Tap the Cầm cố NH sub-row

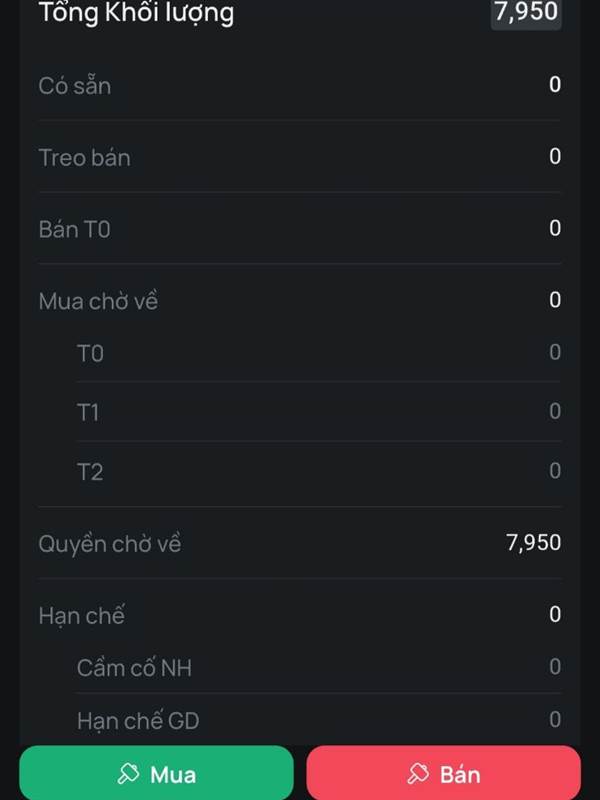click(319, 667)
